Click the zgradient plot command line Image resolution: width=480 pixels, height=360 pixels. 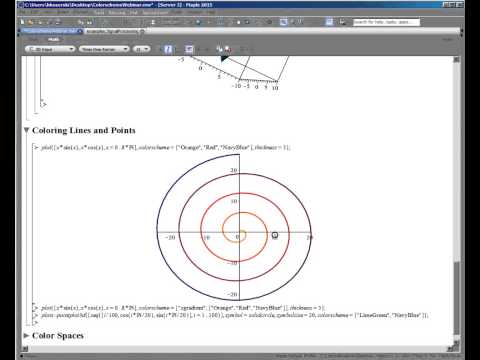[183, 308]
